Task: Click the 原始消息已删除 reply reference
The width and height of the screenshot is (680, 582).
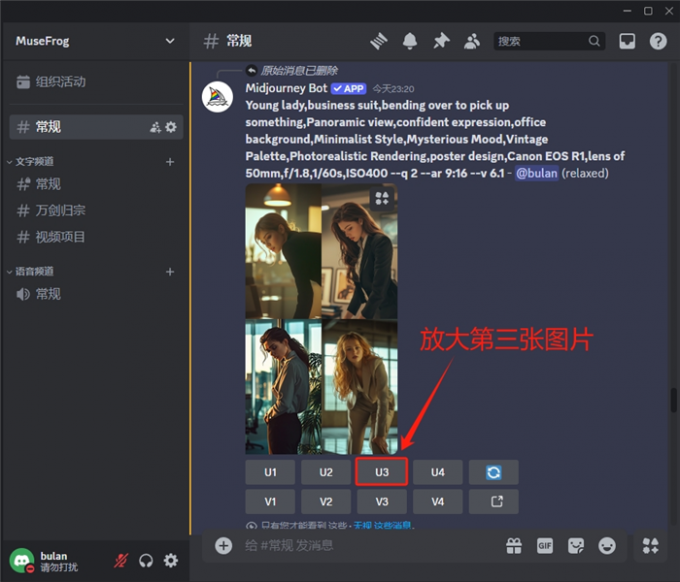Action: pos(299,70)
